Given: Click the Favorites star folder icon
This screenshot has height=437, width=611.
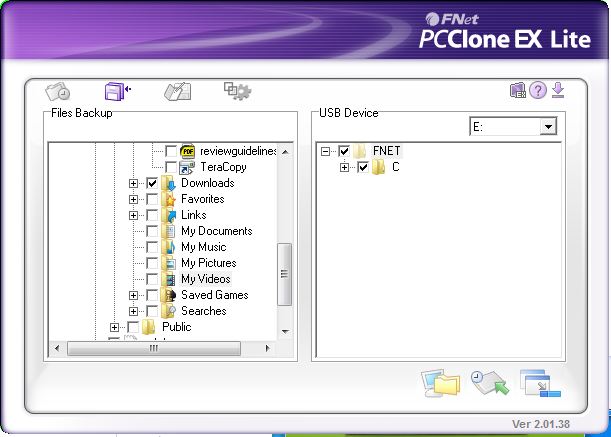Looking at the screenshot, I should [x=168, y=199].
